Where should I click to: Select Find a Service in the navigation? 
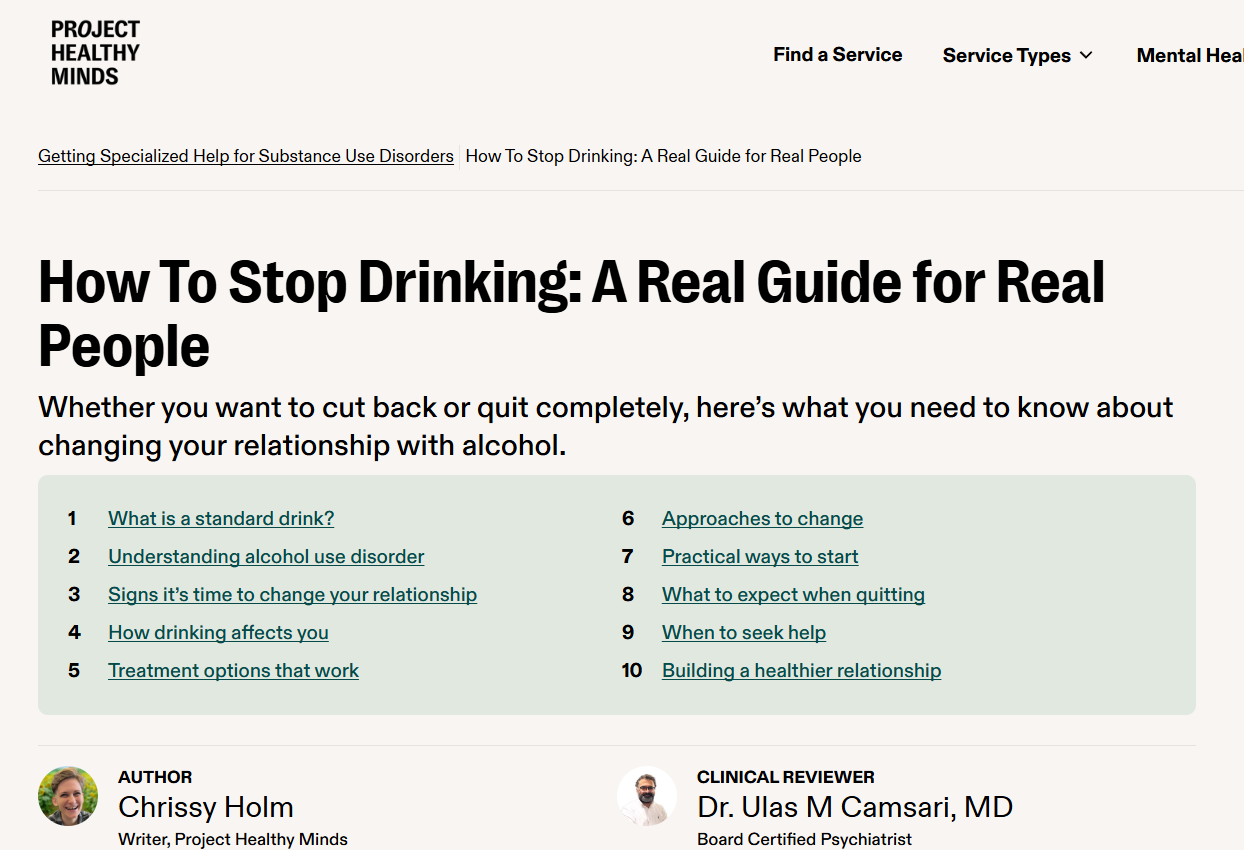coord(837,55)
